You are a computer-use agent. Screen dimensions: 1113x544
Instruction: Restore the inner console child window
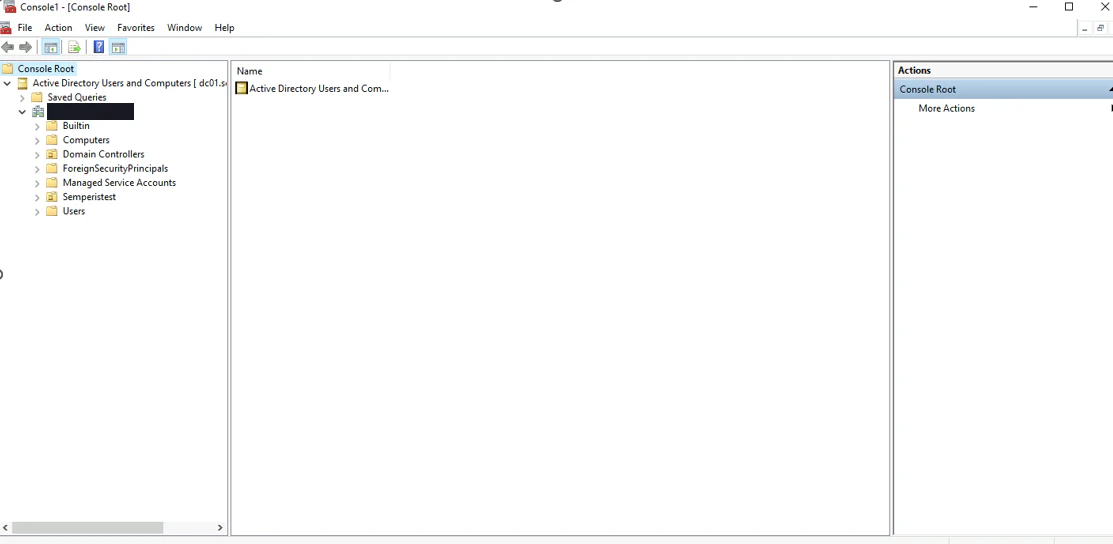(x=1100, y=28)
